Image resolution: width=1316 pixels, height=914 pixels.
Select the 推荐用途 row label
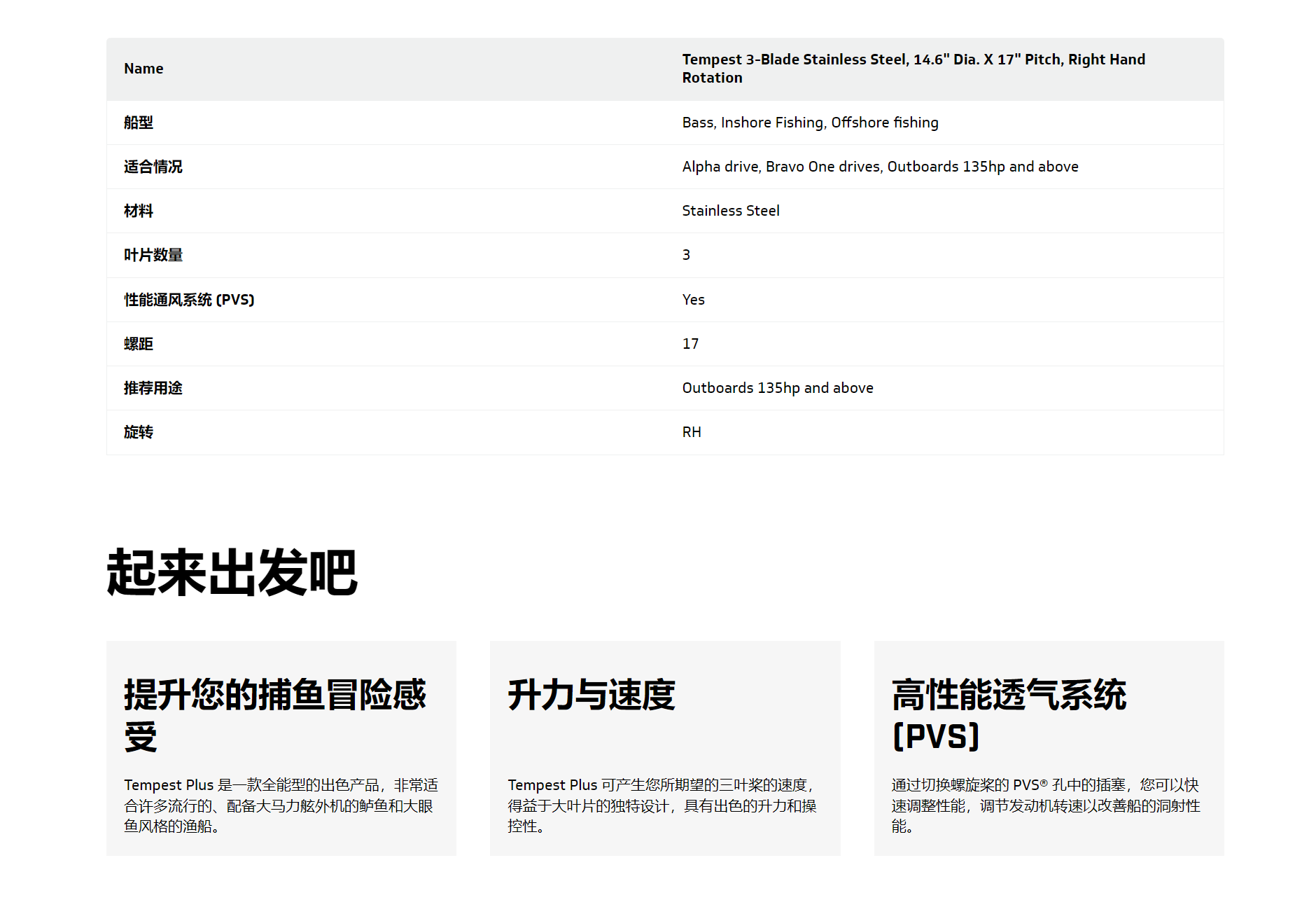153,388
